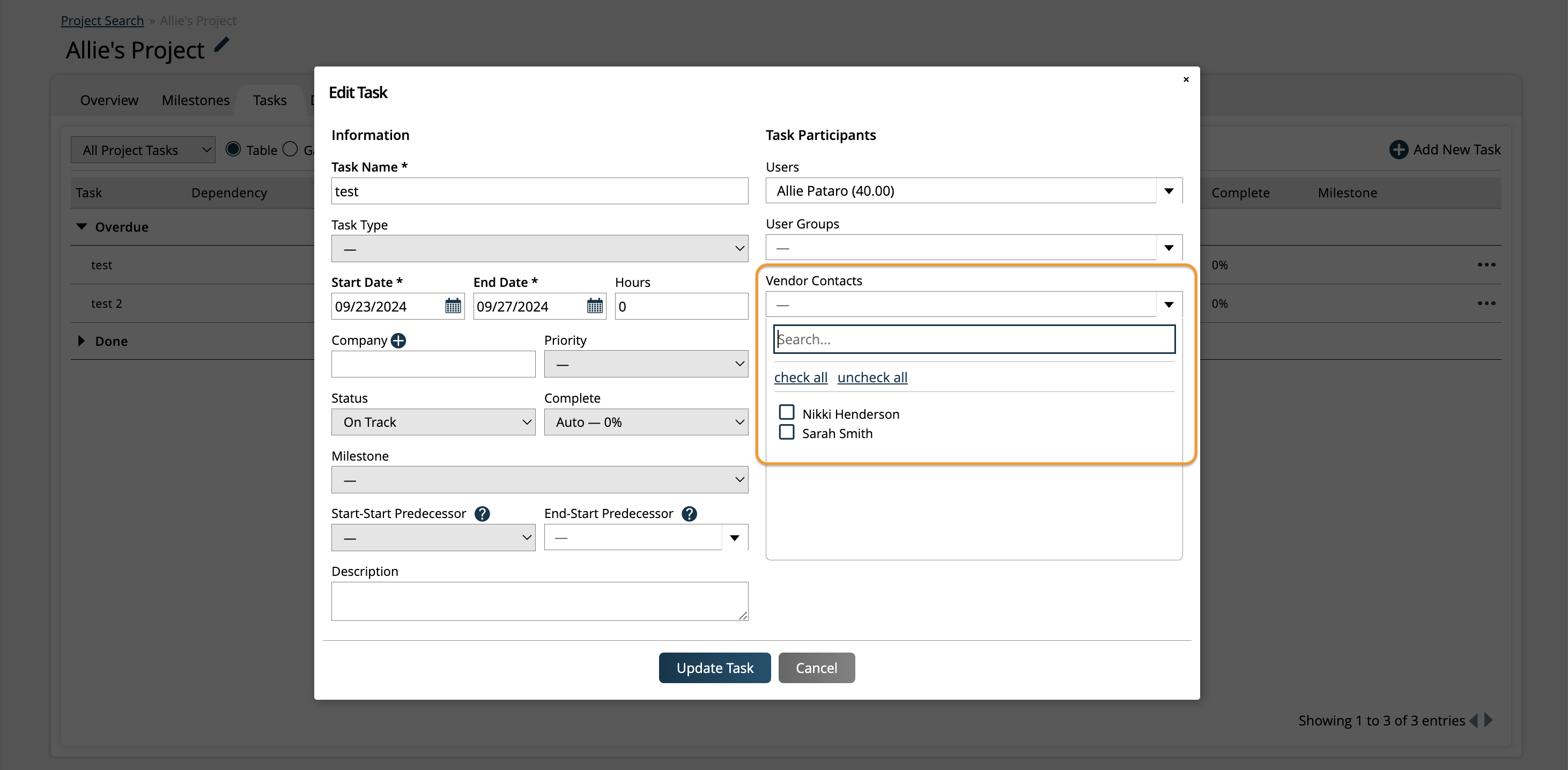Open the User Groups dropdown
Viewport: 1568px width, 770px height.
point(974,247)
